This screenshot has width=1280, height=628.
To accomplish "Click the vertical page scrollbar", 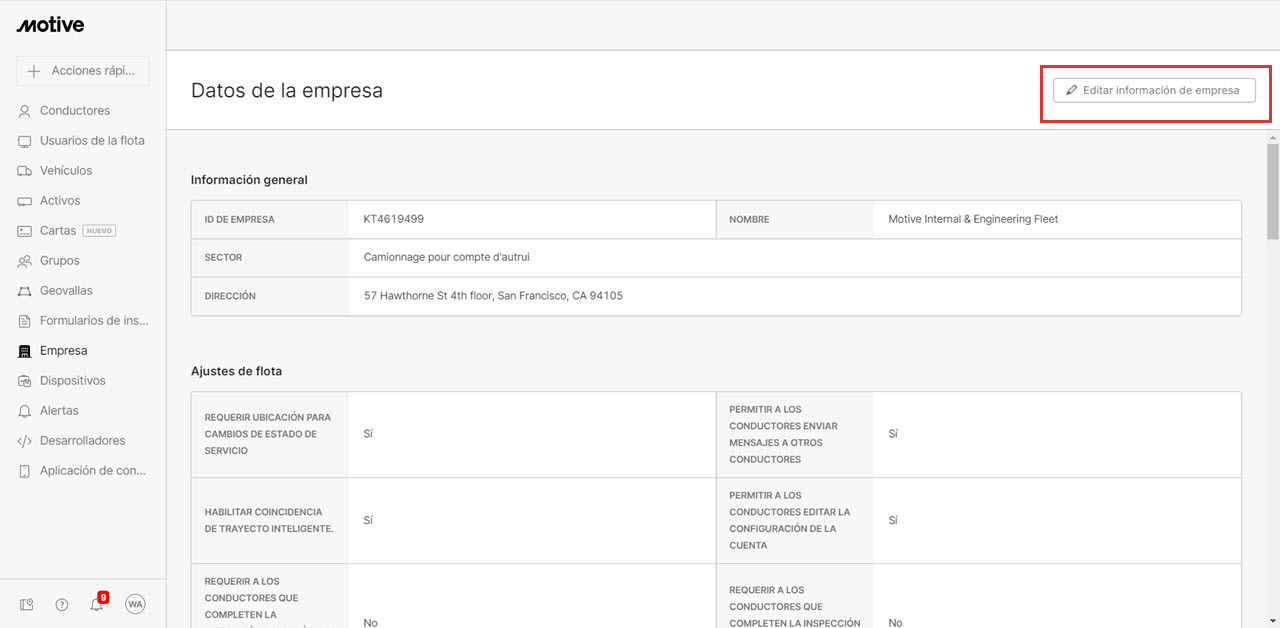I will pos(1272,190).
